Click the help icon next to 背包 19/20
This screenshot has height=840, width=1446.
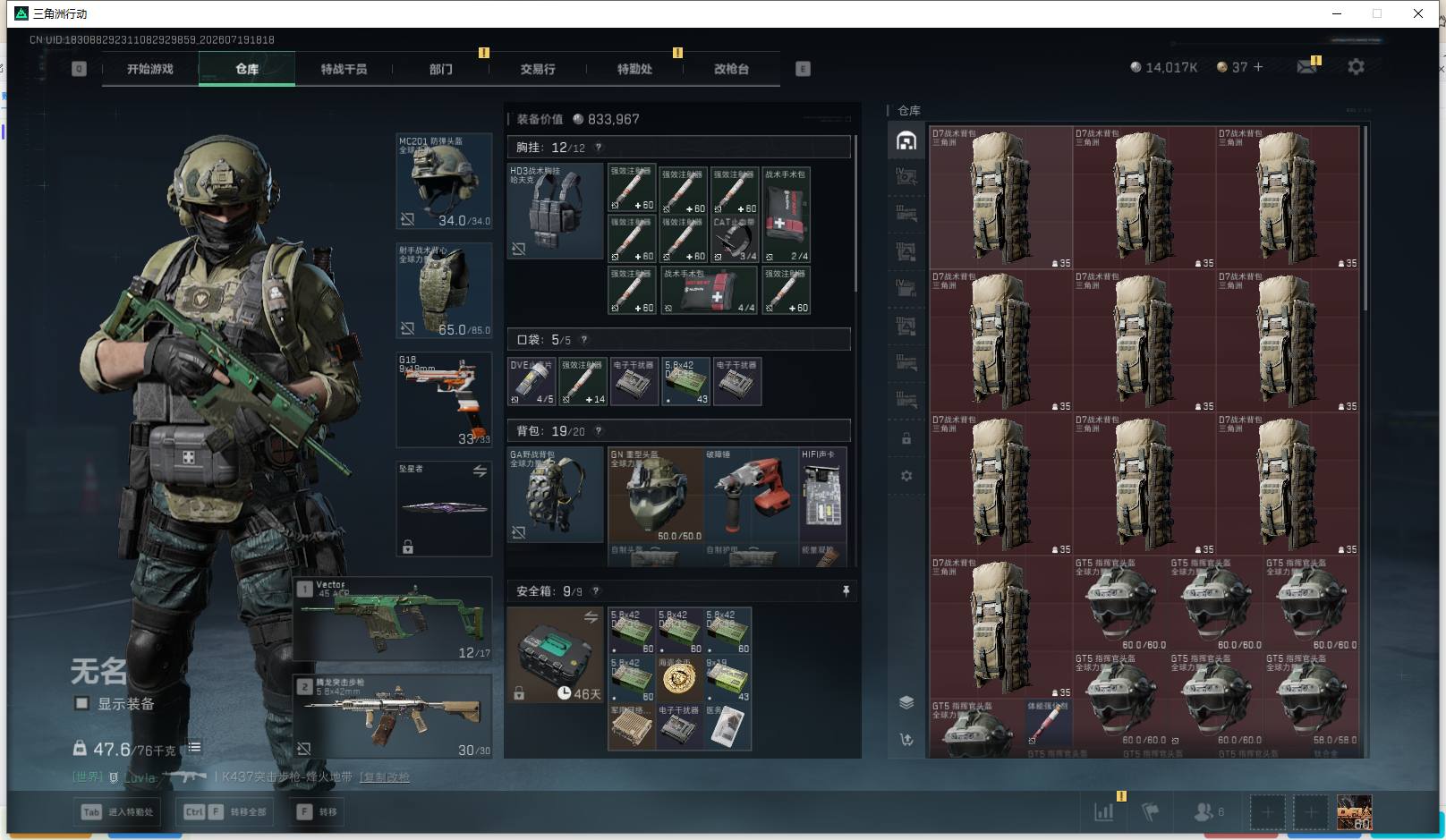(x=599, y=431)
